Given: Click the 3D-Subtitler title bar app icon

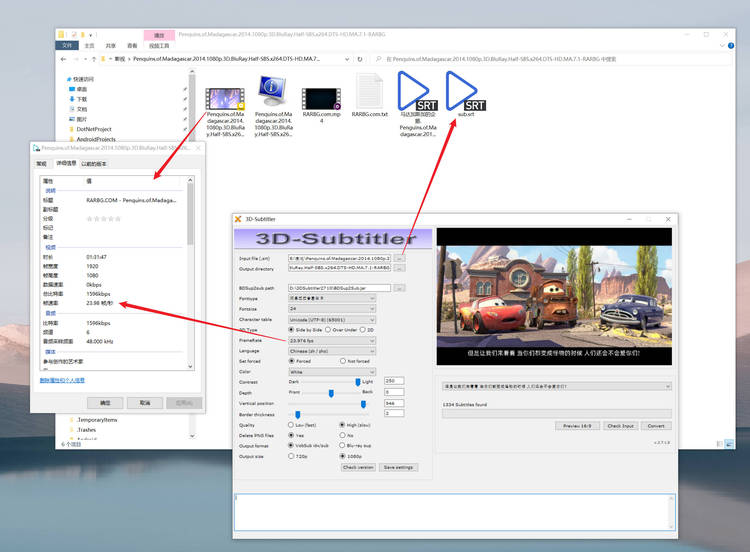Looking at the screenshot, I should pos(238,219).
